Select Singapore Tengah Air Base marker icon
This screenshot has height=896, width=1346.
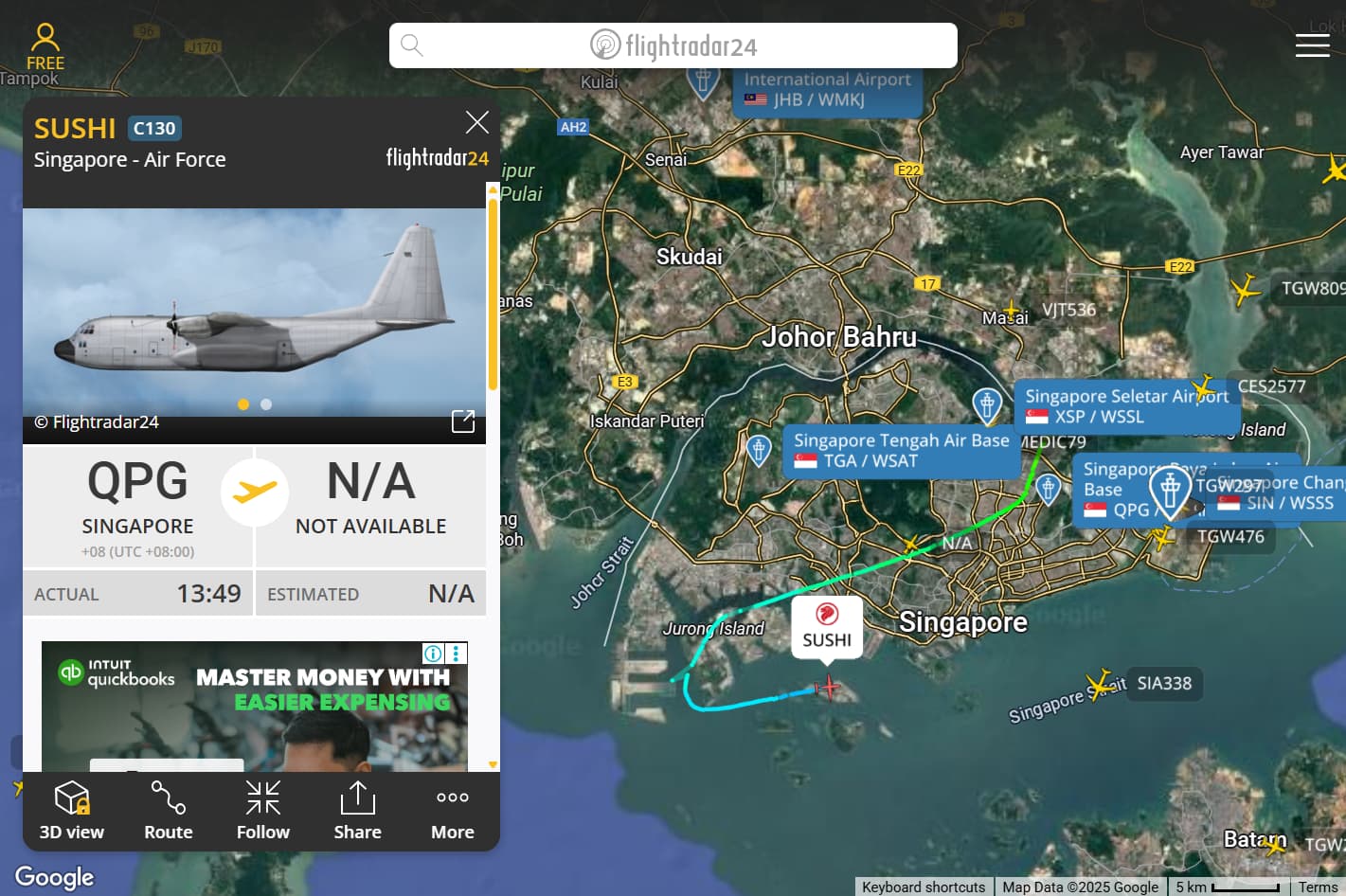pos(759,450)
